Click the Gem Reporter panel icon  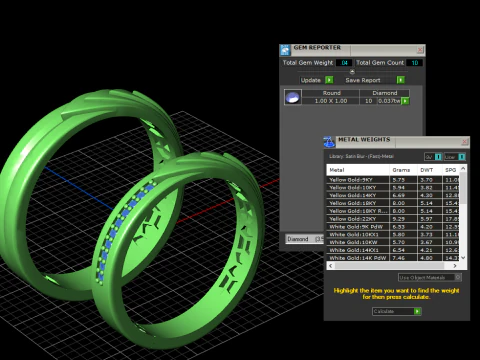(285, 50)
